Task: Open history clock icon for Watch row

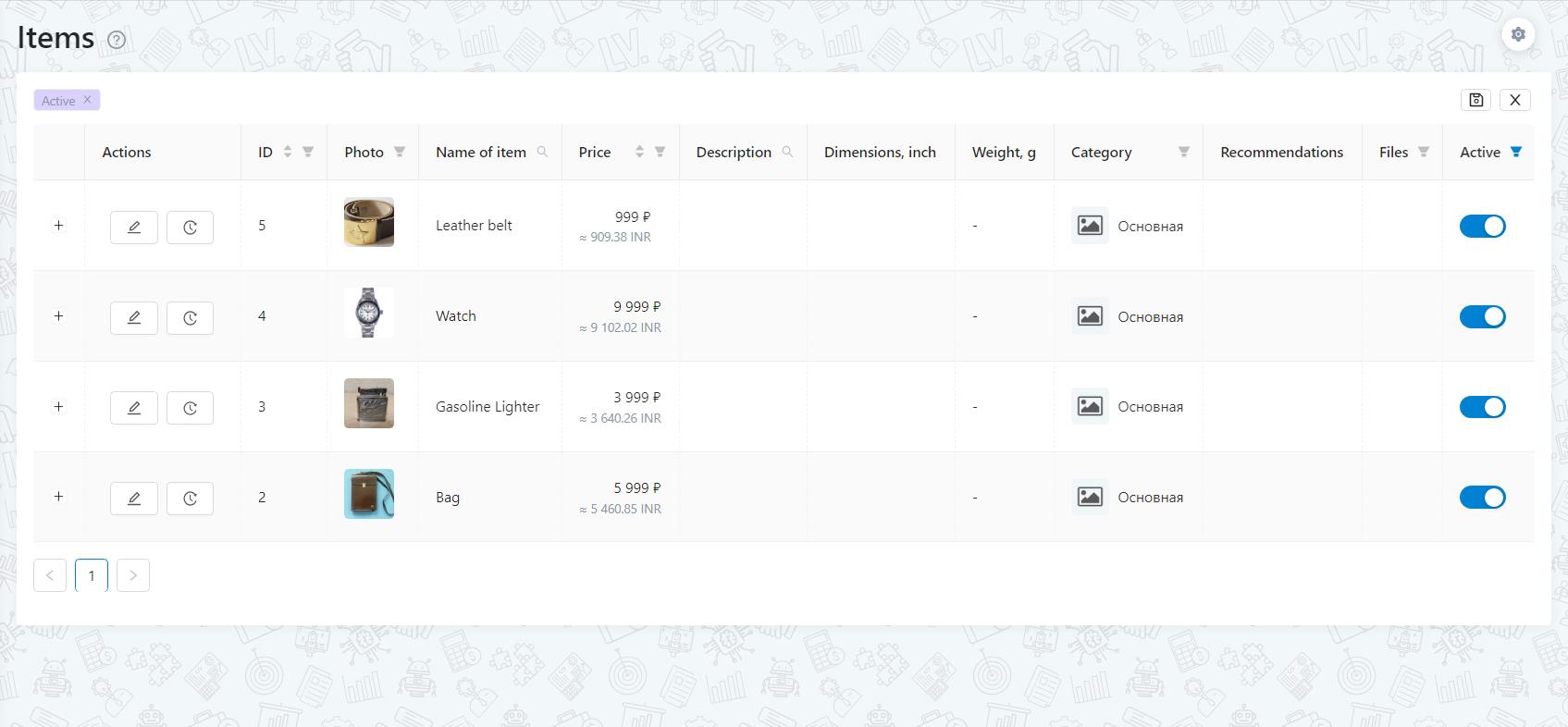Action: (190, 317)
